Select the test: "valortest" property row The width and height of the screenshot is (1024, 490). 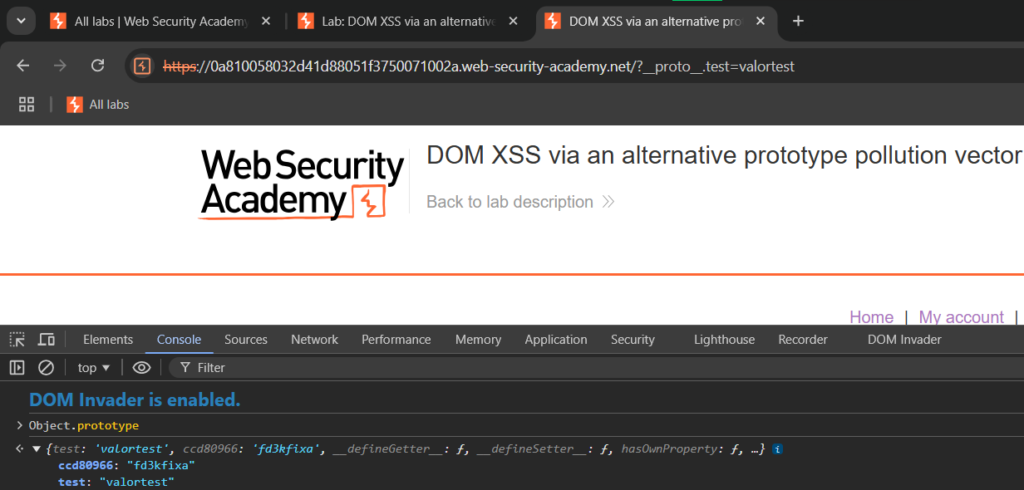click(x=116, y=482)
